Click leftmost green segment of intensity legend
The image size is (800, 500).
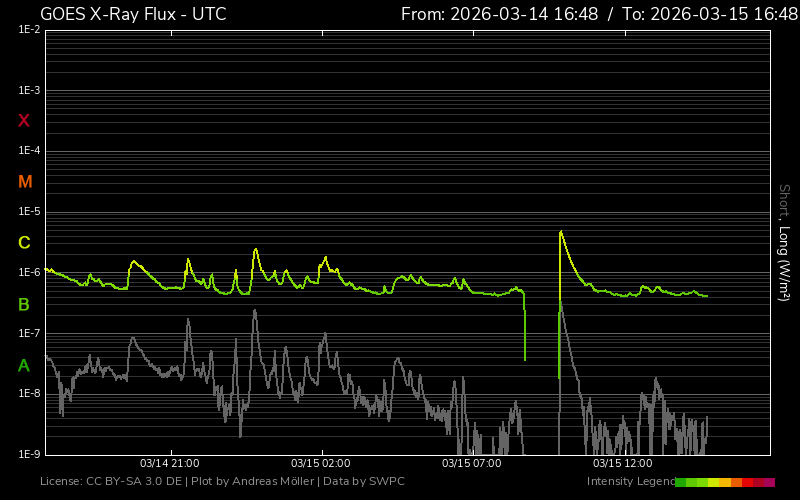point(681,482)
